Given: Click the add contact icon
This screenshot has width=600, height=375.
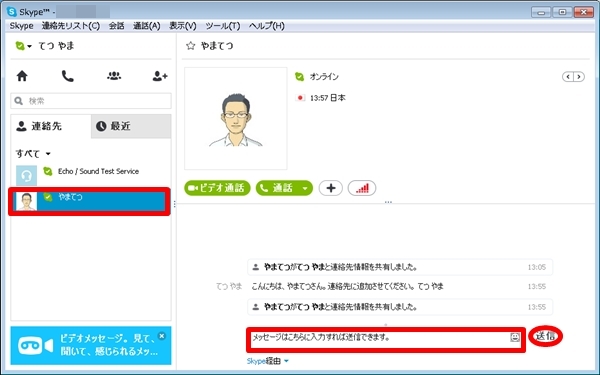Looking at the screenshot, I should [x=160, y=76].
